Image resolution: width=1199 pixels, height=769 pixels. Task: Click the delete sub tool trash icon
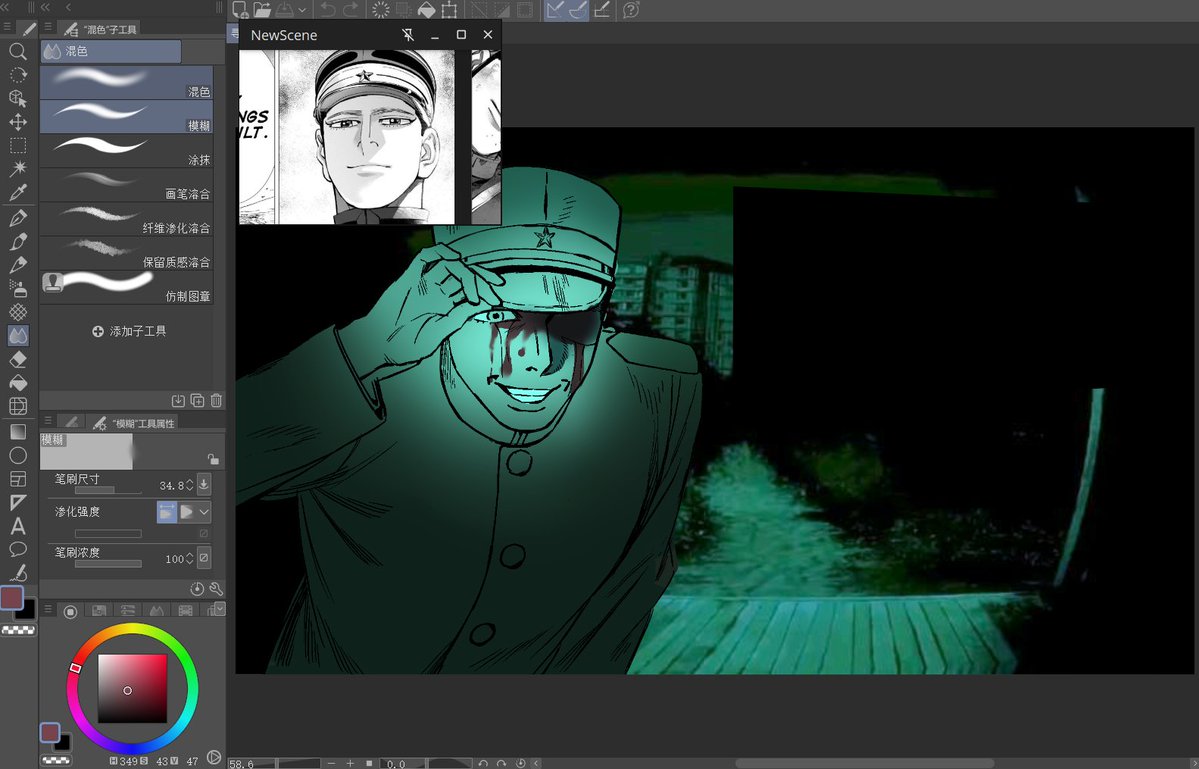tap(216, 401)
